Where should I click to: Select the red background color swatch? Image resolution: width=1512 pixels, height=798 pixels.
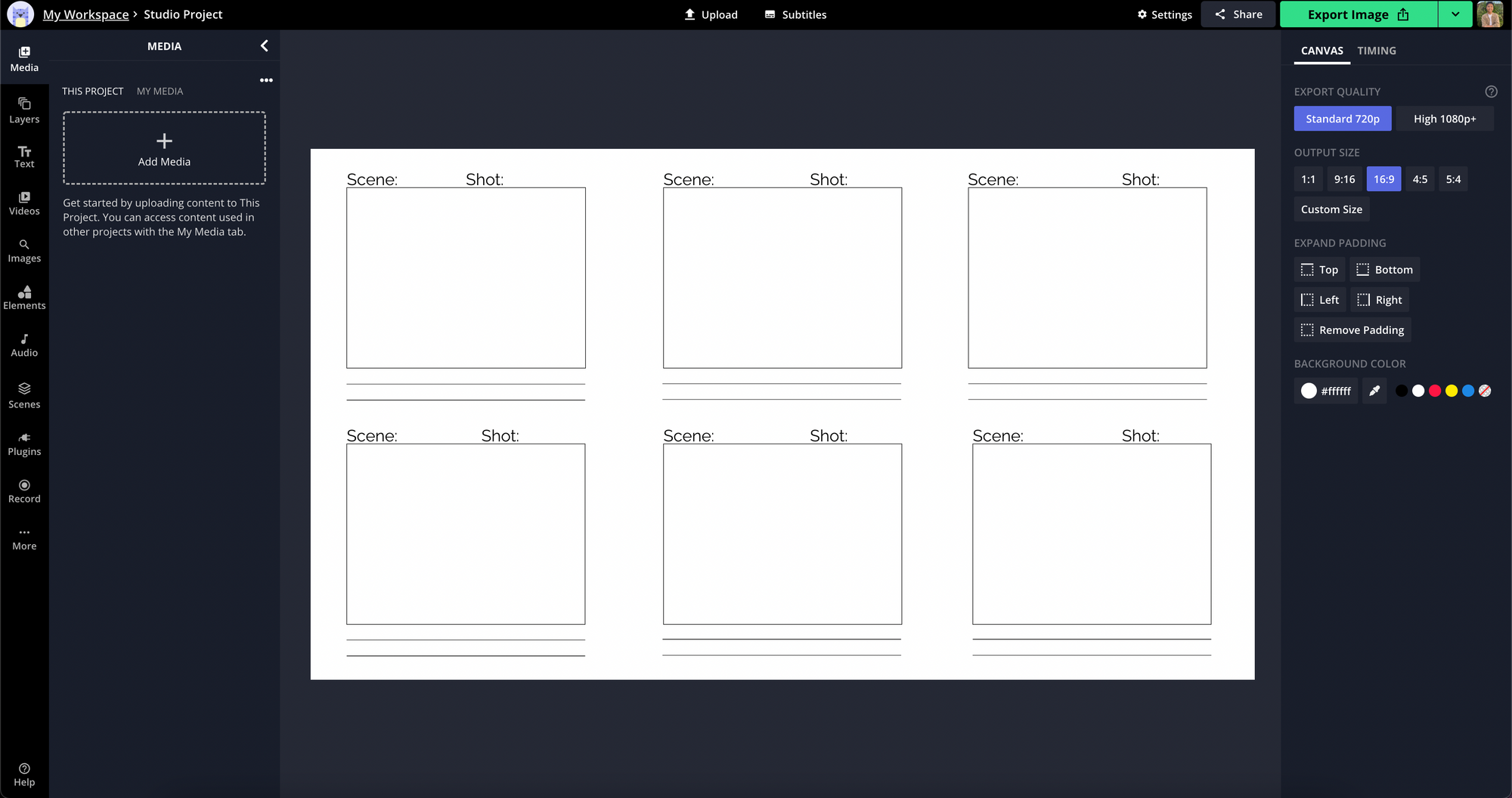pos(1435,391)
